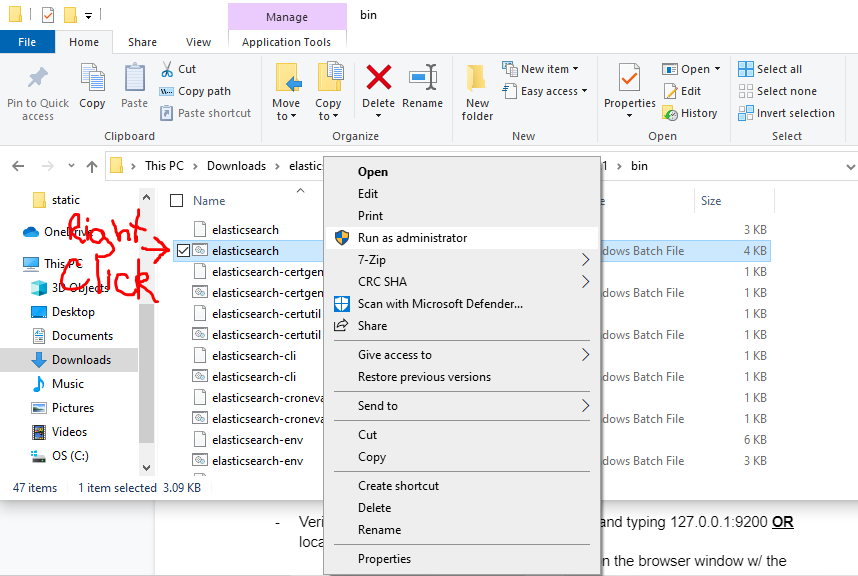Screen dimensions: 858x576
Task: Open OS (C:) drive in navigation pane
Action: 70,456
